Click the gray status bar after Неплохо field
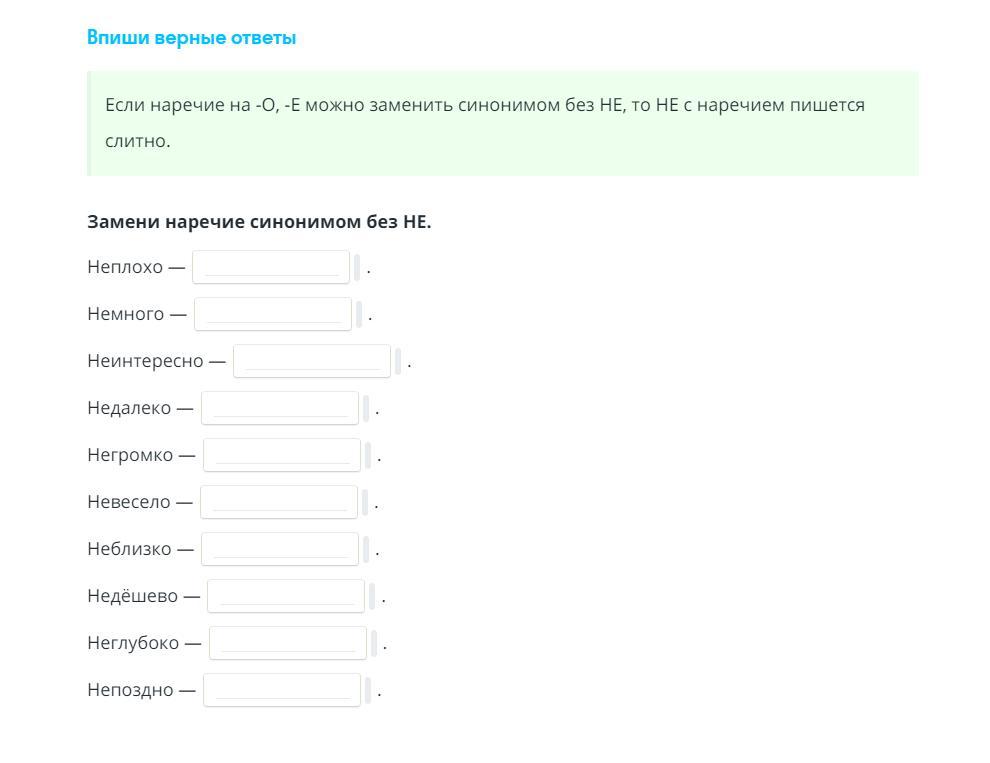990x763 pixels. 357,267
